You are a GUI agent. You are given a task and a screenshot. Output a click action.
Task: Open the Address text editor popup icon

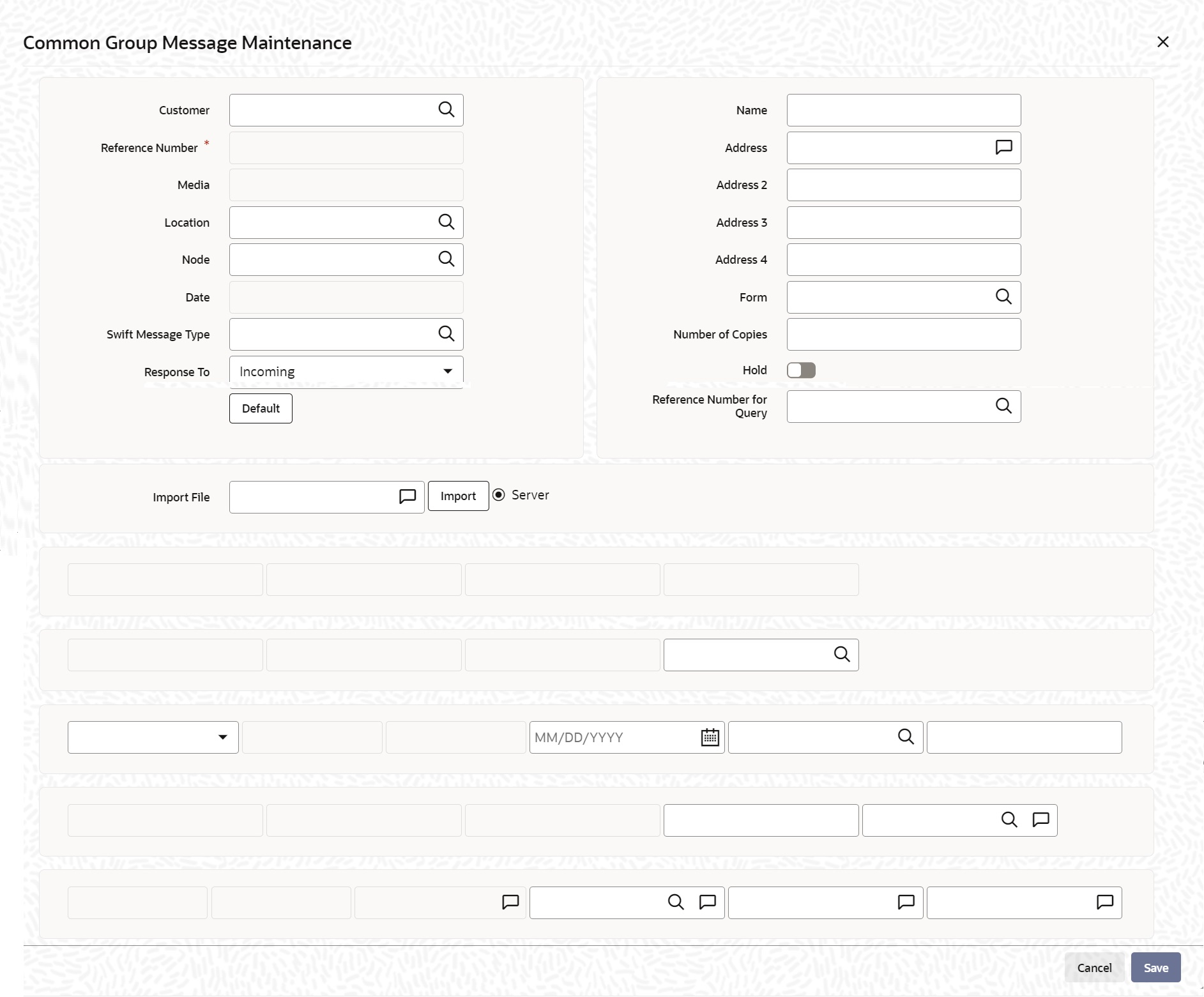(1003, 148)
